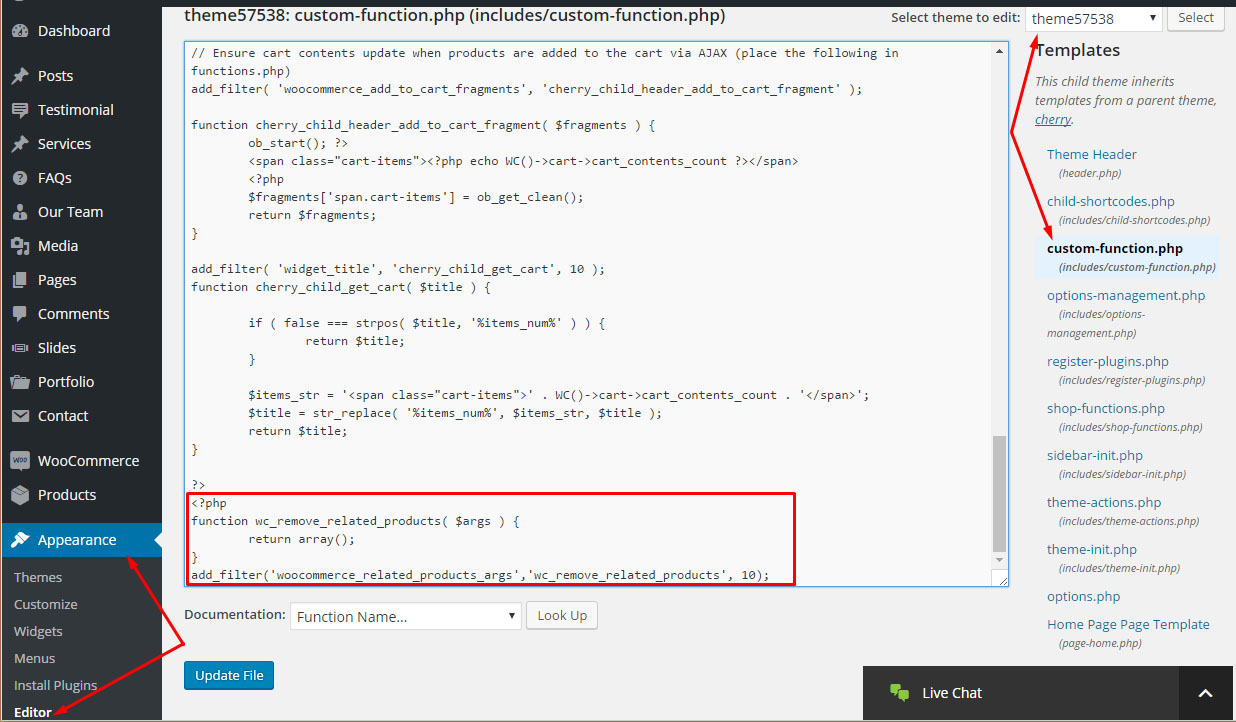Image resolution: width=1236 pixels, height=722 pixels.
Task: Click the Update File button
Action: click(x=229, y=676)
